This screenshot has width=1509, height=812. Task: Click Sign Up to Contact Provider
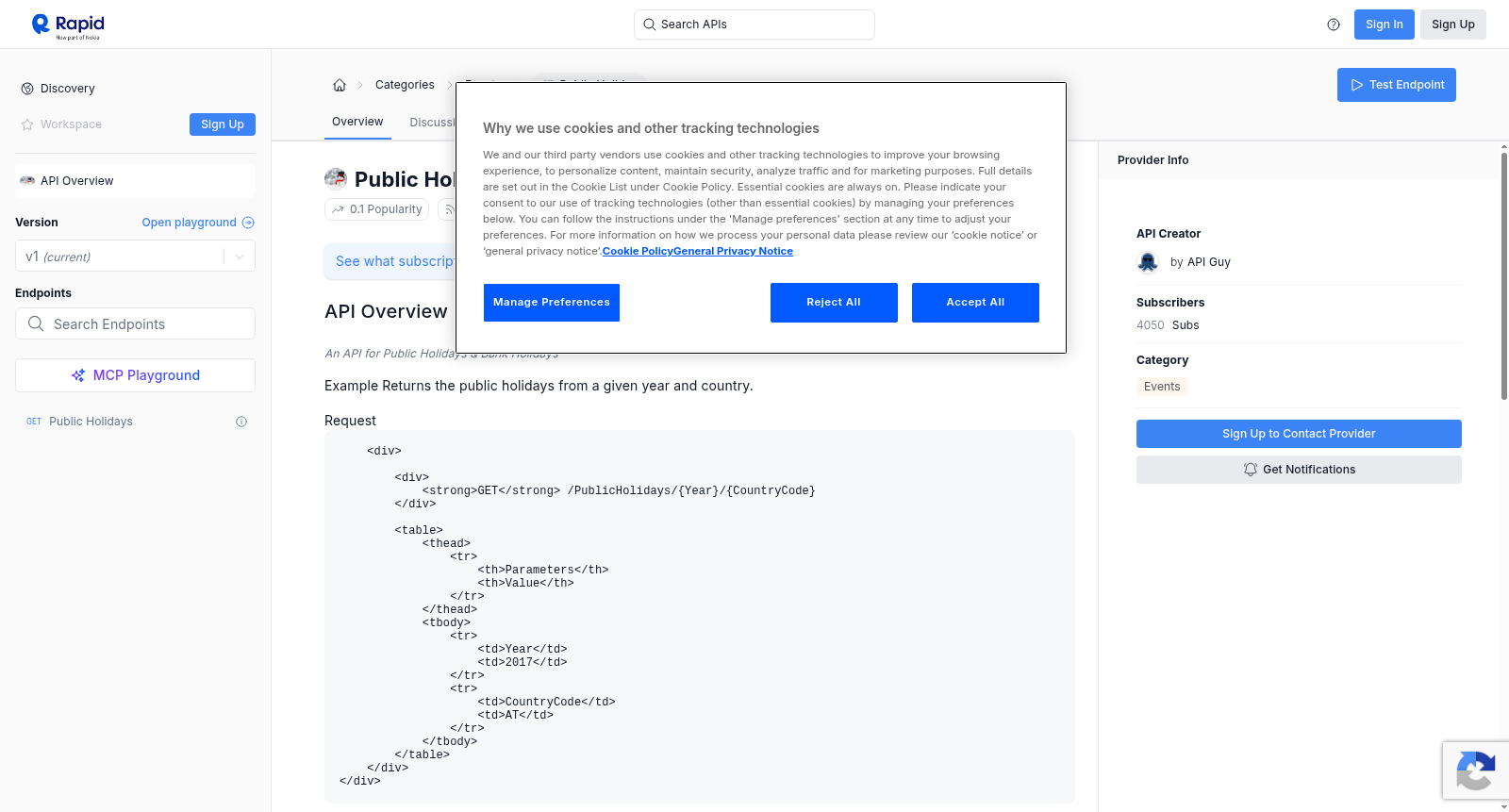tap(1299, 434)
